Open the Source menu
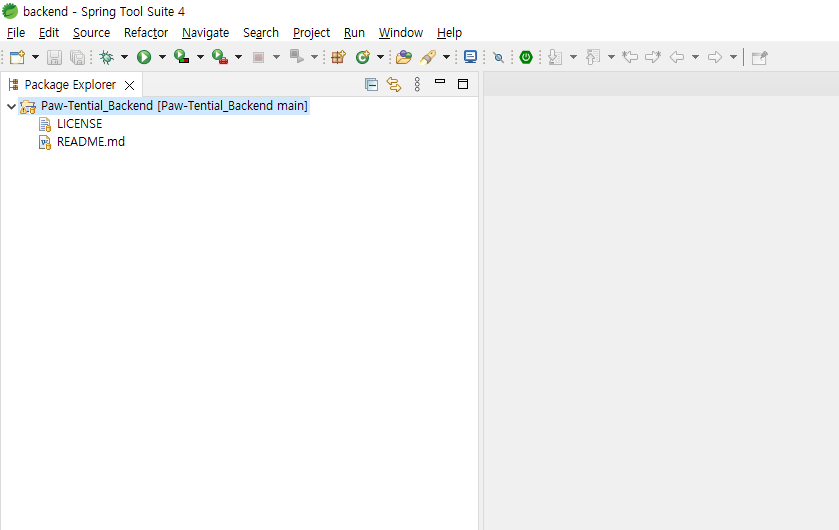The width and height of the screenshot is (839, 530). click(x=91, y=33)
